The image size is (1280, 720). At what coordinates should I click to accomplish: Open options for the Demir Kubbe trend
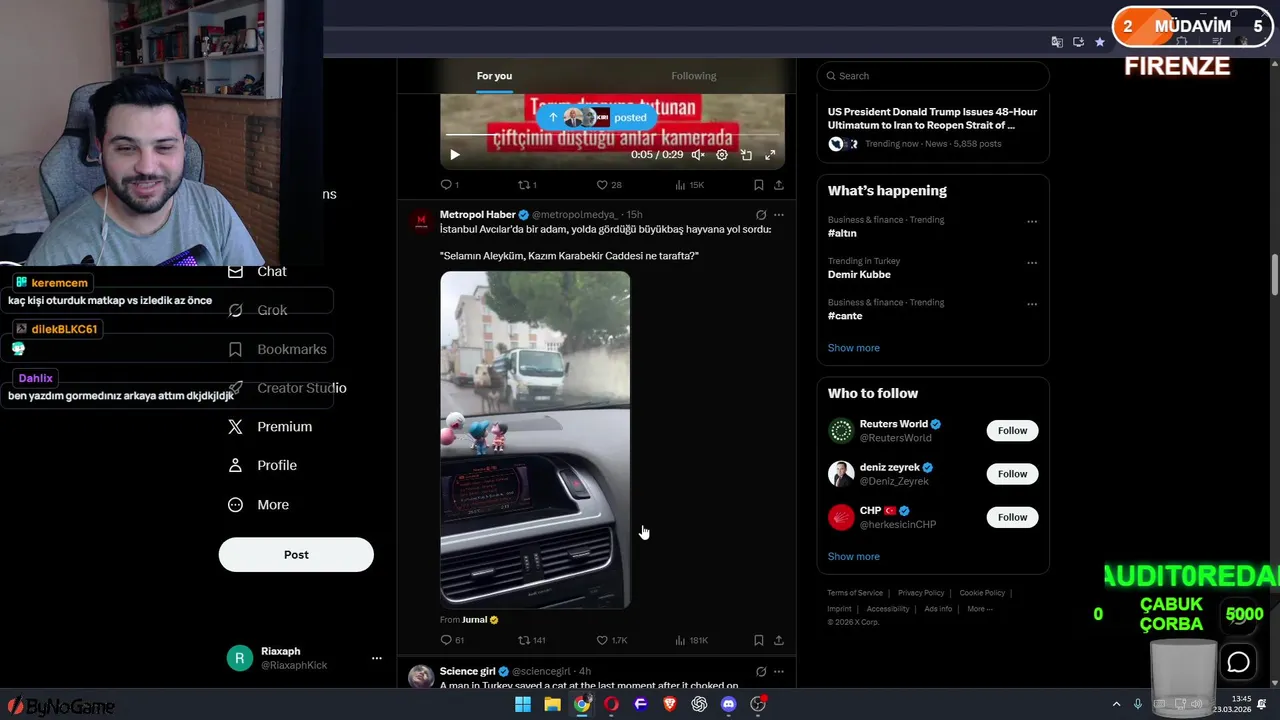click(1032, 263)
